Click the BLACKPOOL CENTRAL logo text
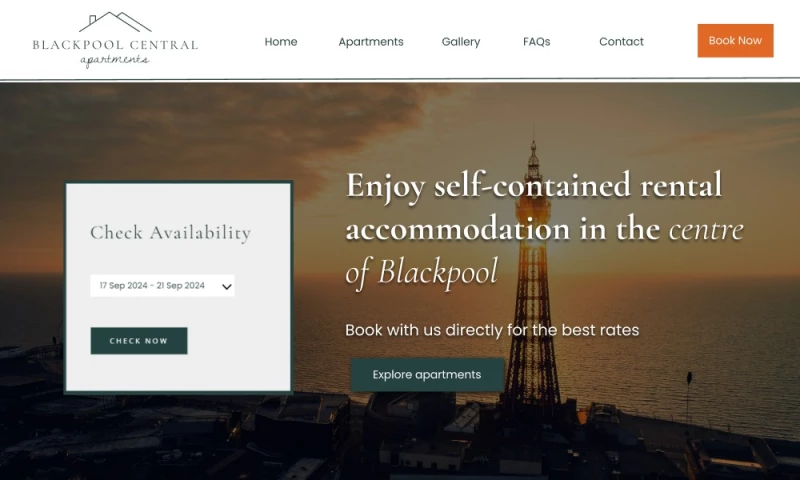 click(115, 45)
